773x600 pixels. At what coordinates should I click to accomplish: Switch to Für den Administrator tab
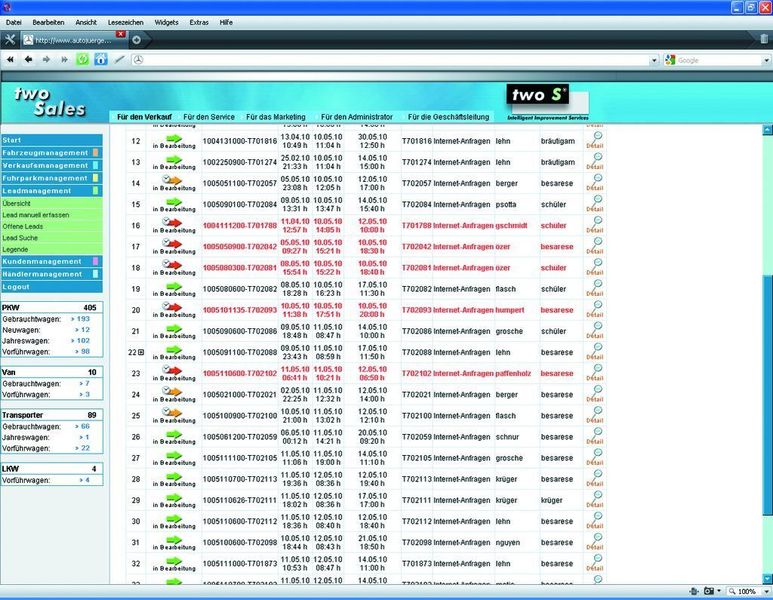click(357, 117)
